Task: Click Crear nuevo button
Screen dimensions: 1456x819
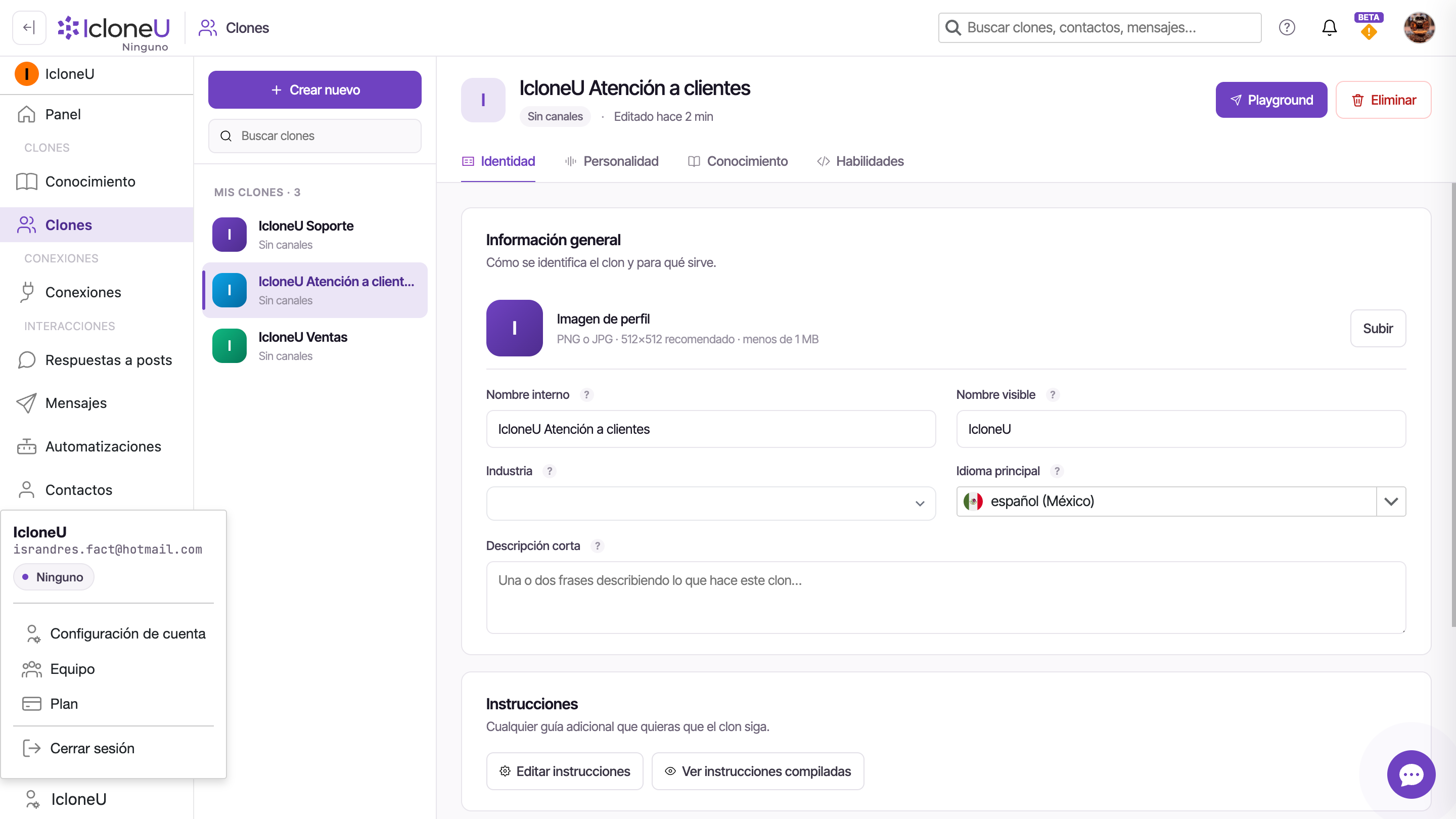Action: tap(314, 90)
